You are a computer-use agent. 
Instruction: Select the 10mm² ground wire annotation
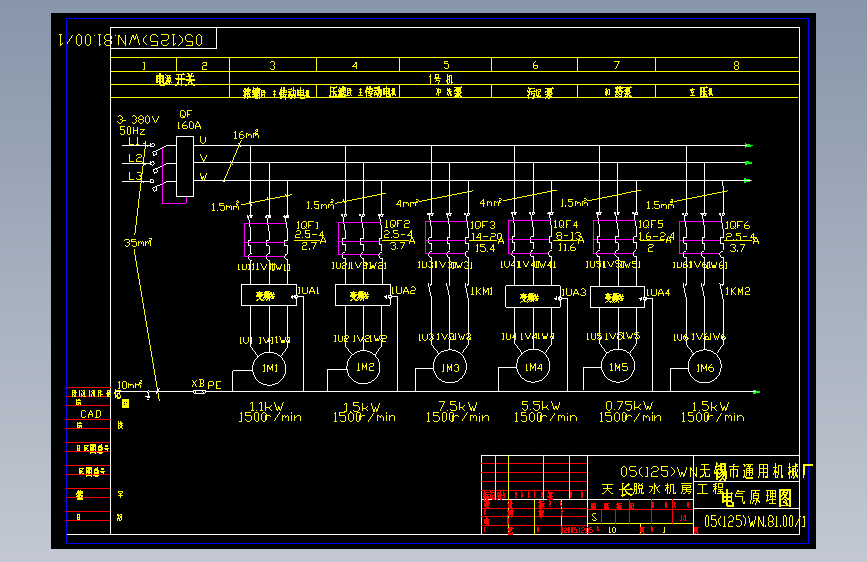tap(130, 384)
